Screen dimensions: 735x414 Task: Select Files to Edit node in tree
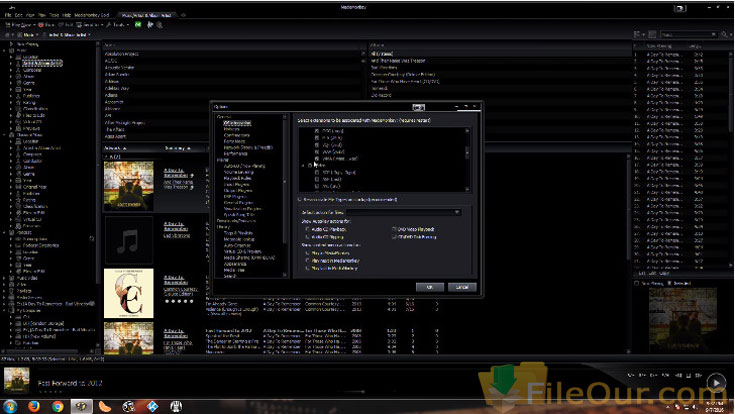(x=34, y=115)
